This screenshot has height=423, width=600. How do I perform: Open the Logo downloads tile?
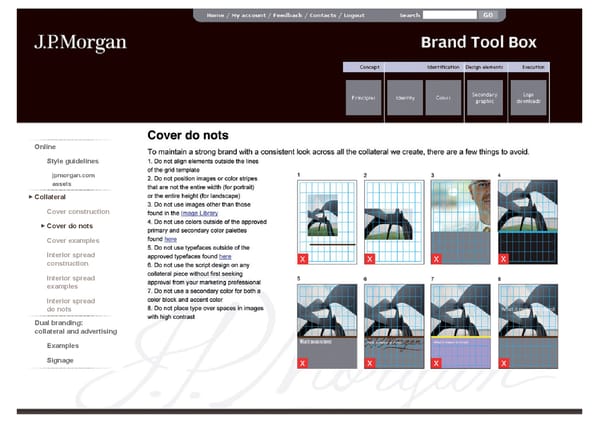pos(528,98)
